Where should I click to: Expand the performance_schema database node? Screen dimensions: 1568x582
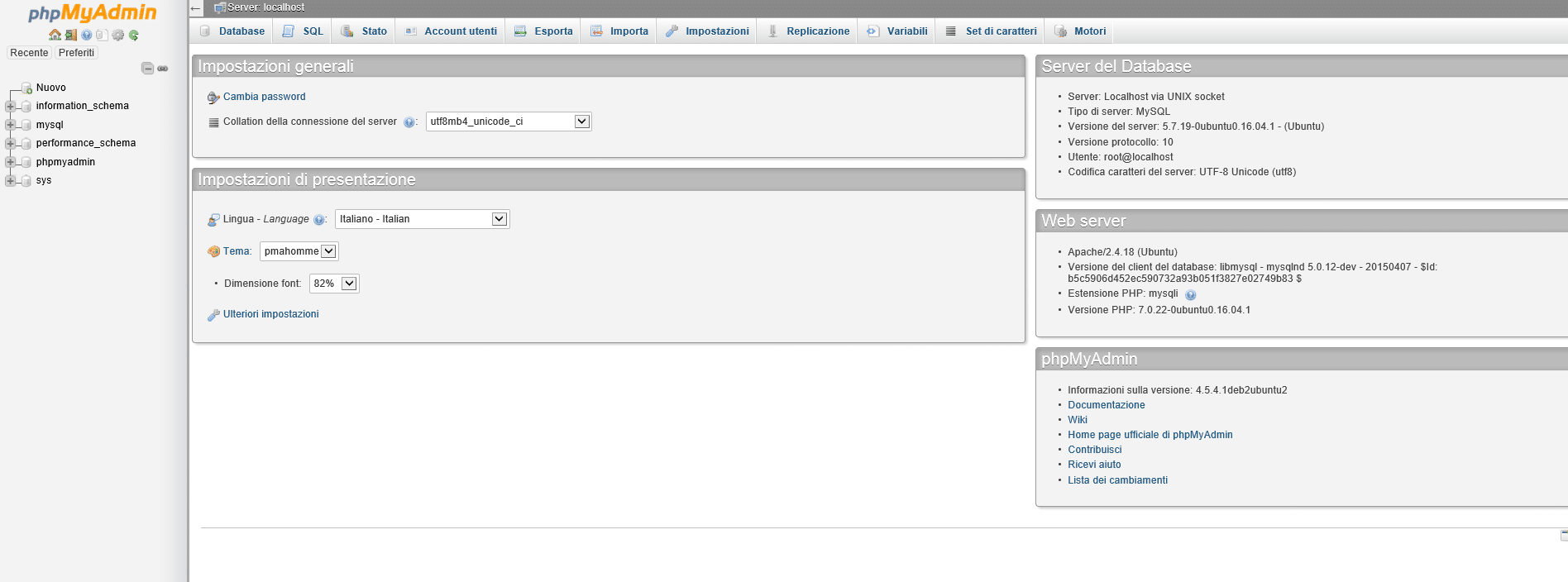(10, 143)
